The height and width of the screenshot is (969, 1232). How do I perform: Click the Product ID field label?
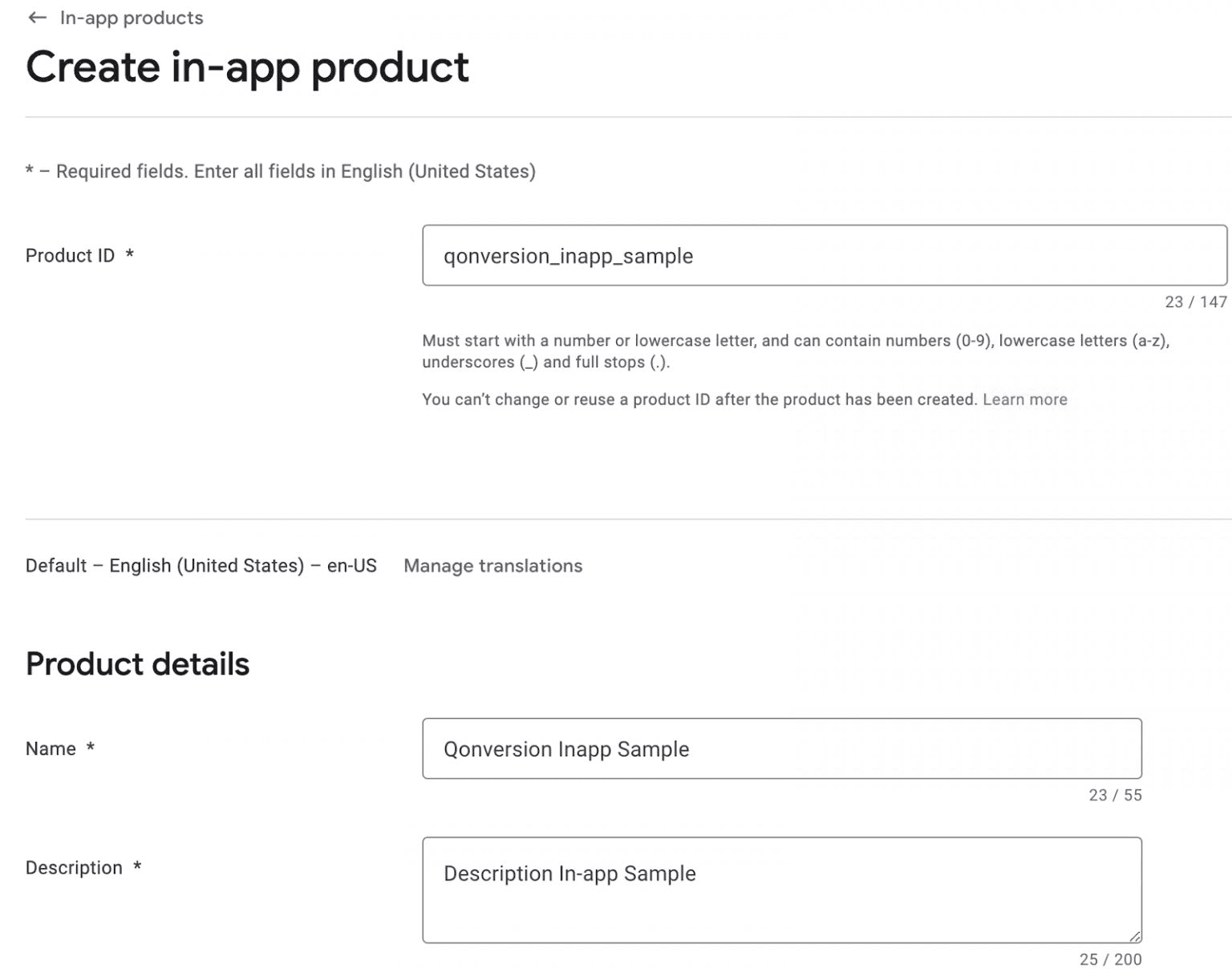coord(71,255)
